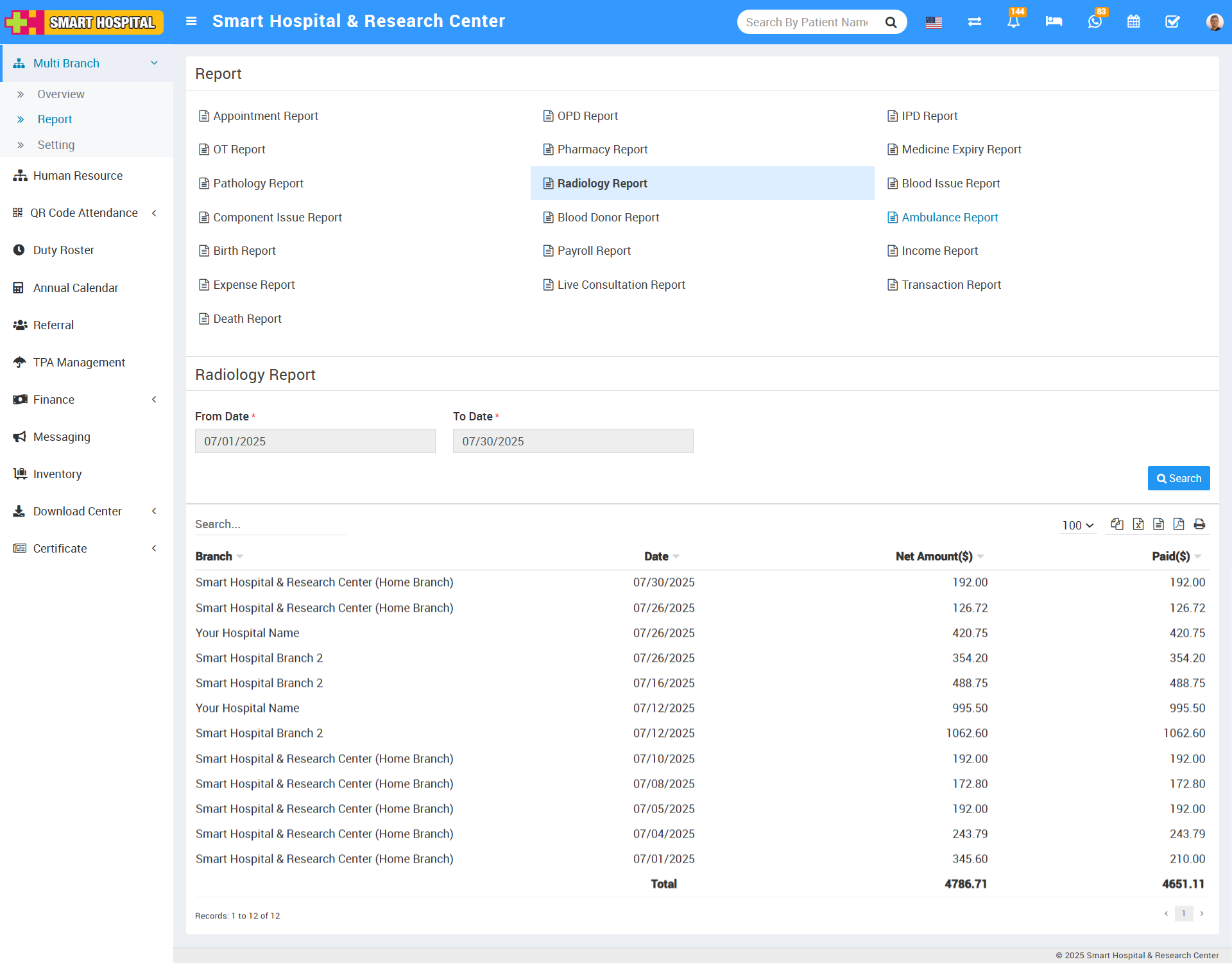Open the bed status icon

(x=1054, y=22)
